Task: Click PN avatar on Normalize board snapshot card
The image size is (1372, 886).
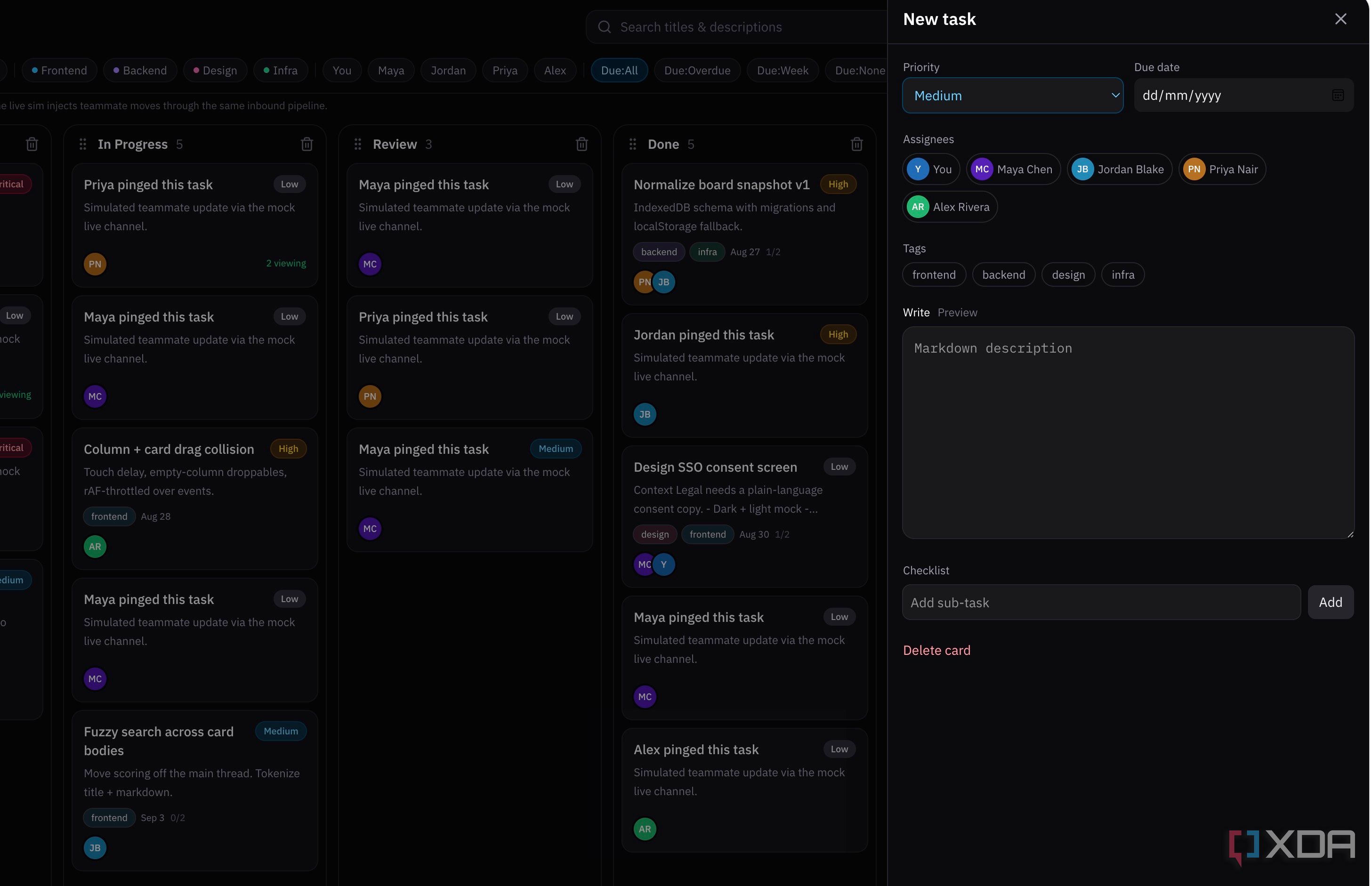Action: [x=643, y=282]
